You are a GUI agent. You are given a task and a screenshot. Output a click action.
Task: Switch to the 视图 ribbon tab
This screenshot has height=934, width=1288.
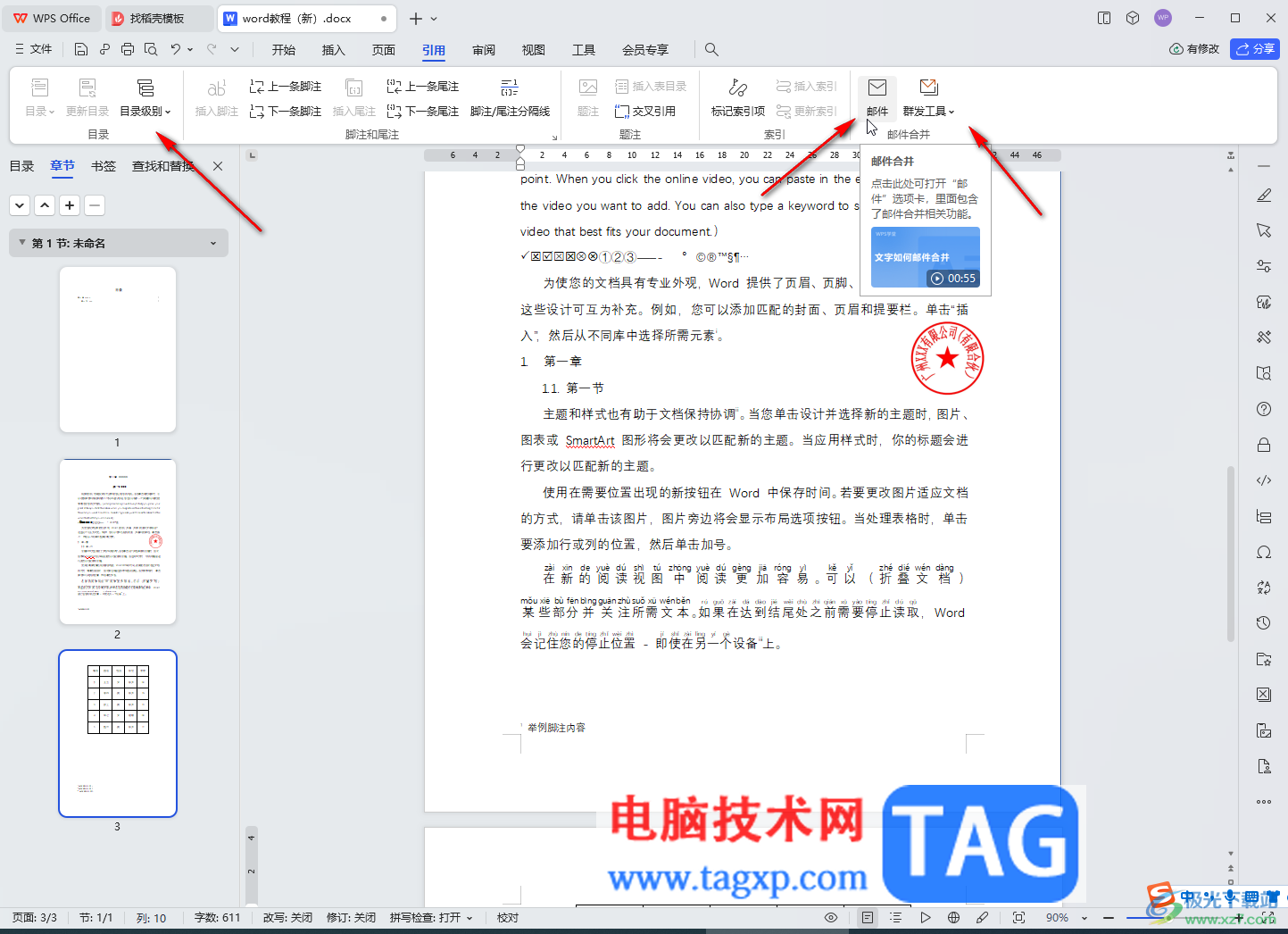[x=534, y=50]
